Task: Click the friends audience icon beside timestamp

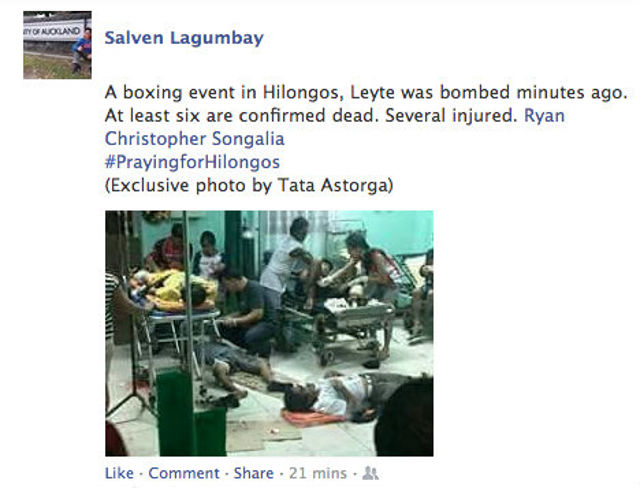Action: tap(370, 473)
